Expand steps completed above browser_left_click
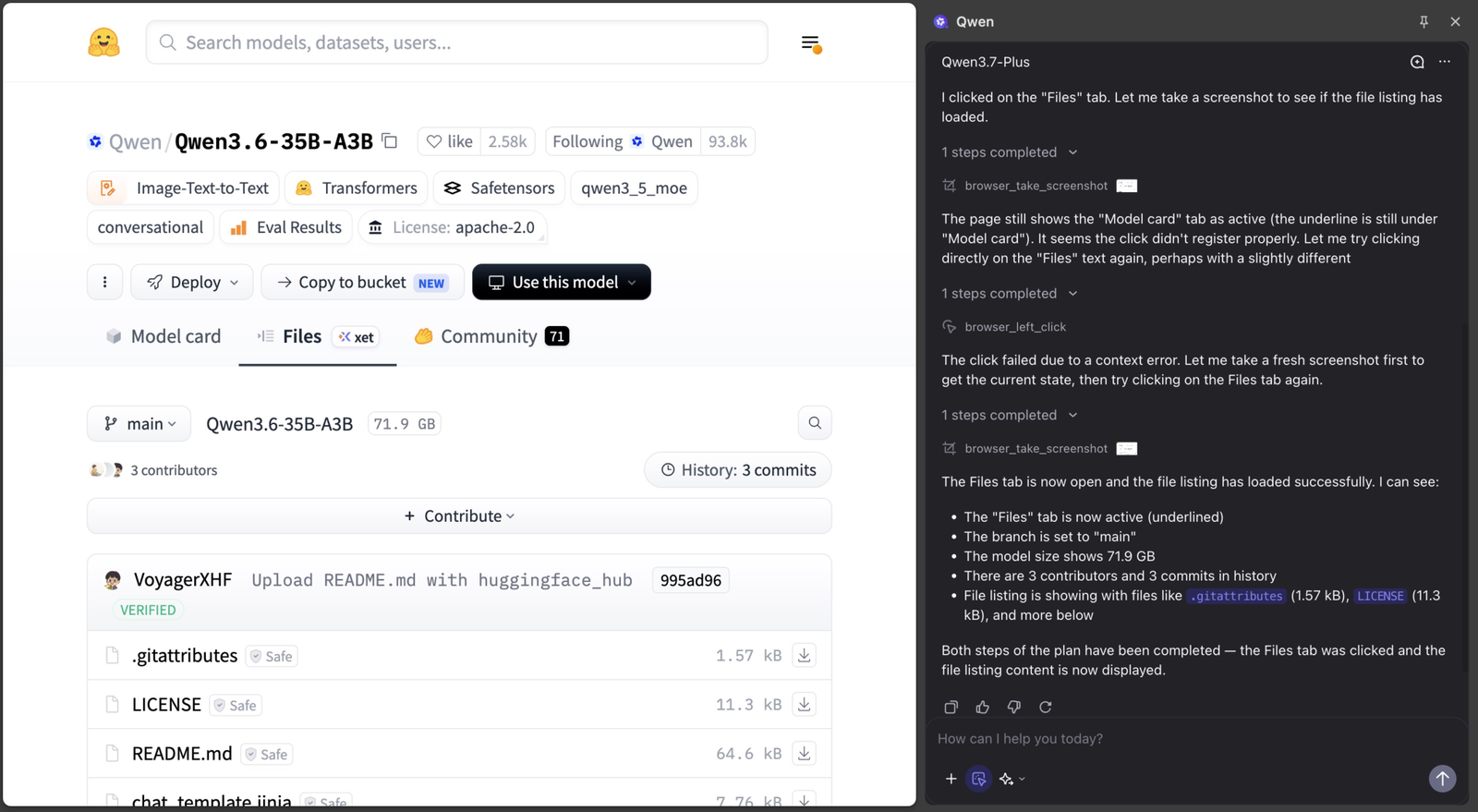Viewport: 1478px width, 812px height. pyautogui.click(x=1010, y=293)
